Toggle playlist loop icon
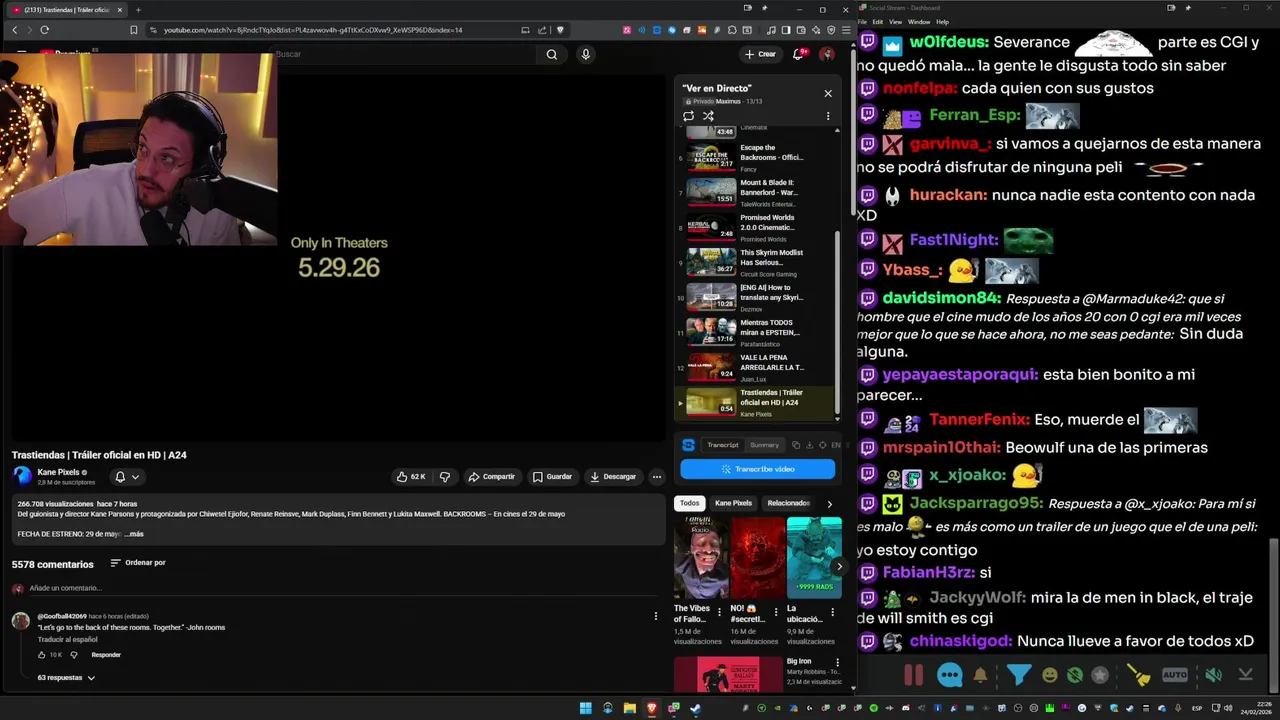The image size is (1280, 720). click(x=688, y=116)
